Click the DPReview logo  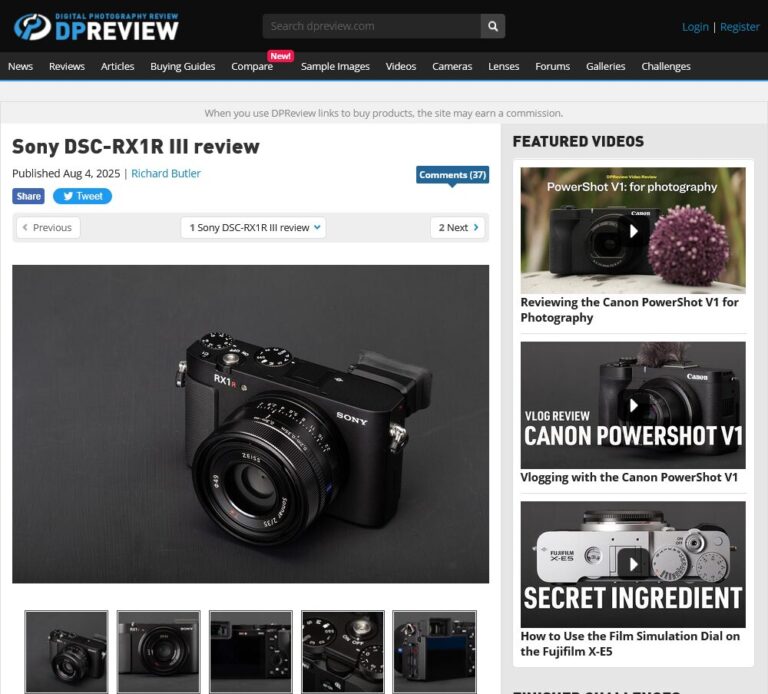(96, 26)
